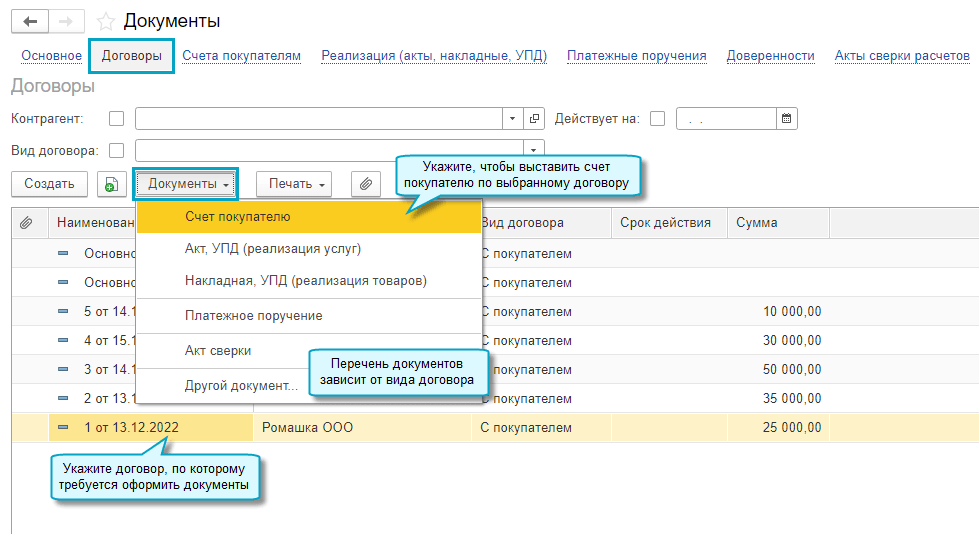Open calendar picker for Действует на

tap(787, 118)
